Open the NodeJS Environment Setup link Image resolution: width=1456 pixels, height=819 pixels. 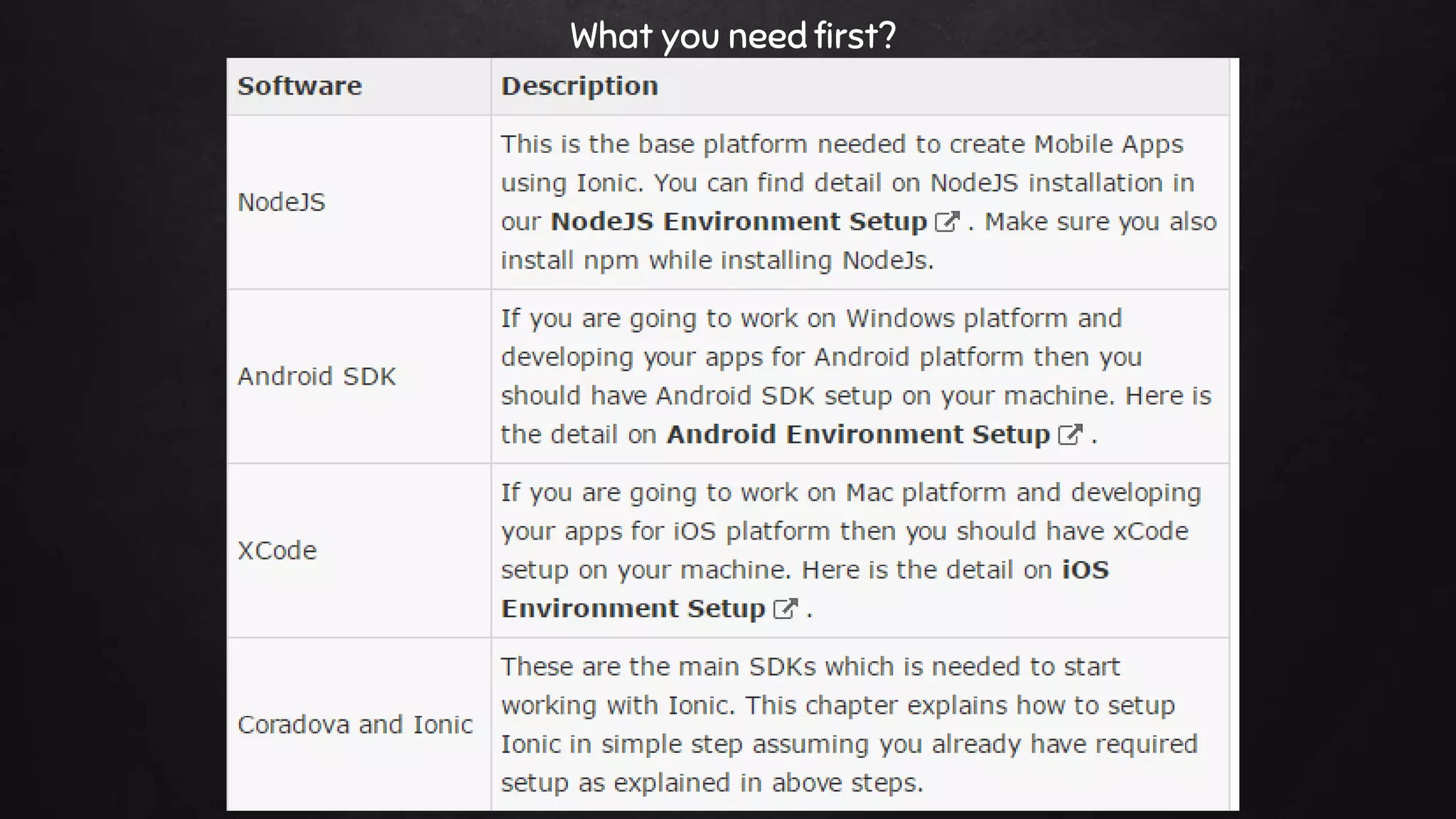pyautogui.click(x=738, y=222)
